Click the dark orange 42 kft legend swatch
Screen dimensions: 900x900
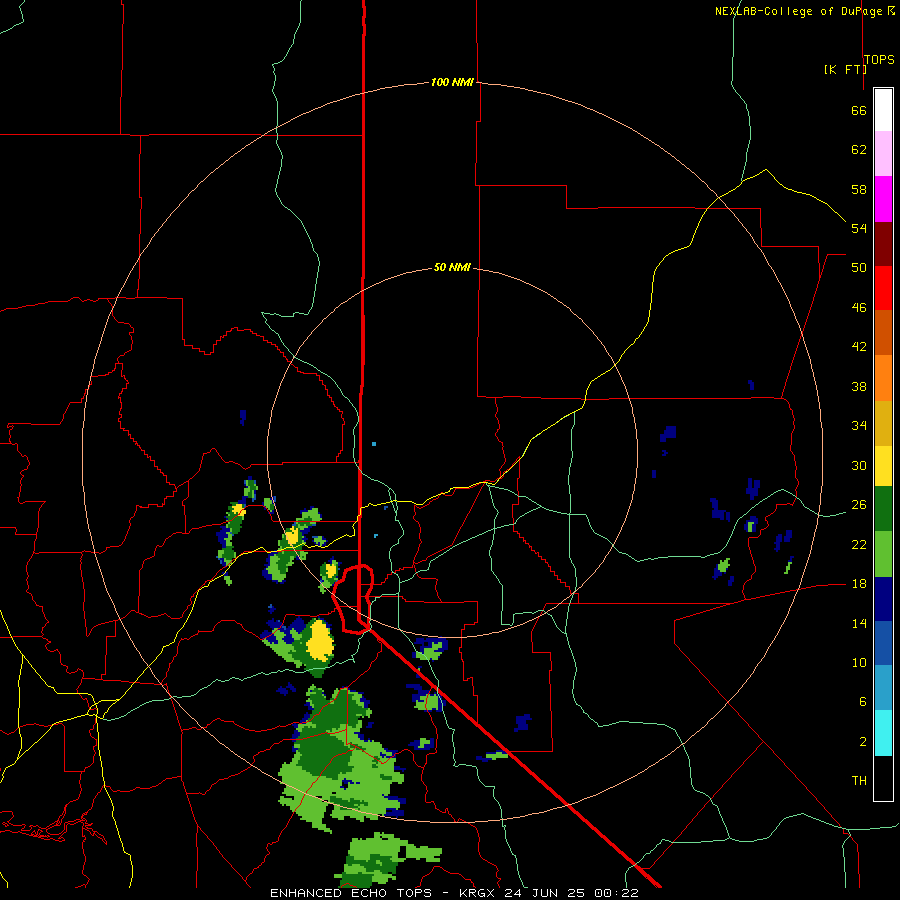(883, 333)
